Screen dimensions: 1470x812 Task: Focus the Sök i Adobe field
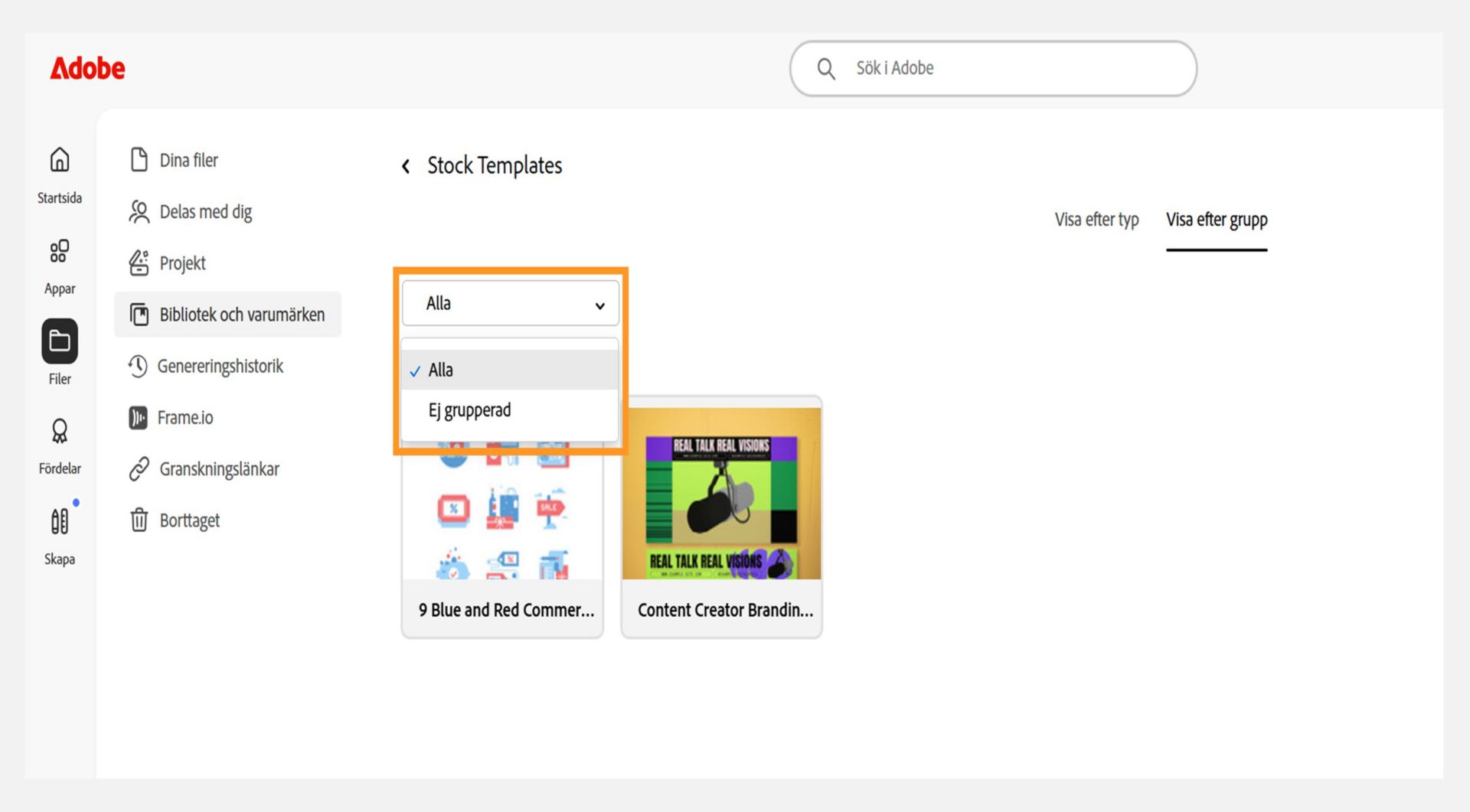(x=993, y=68)
